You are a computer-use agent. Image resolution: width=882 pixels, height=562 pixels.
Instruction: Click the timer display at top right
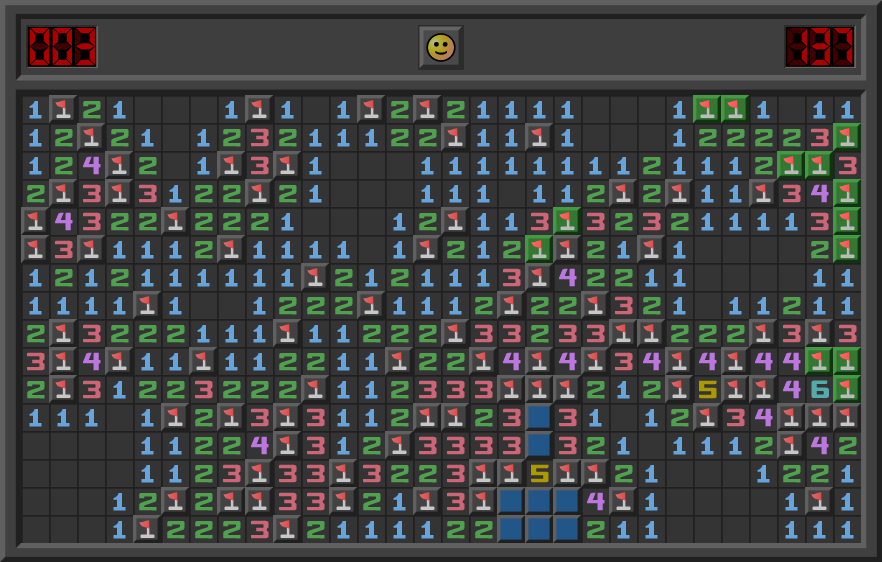(x=819, y=47)
